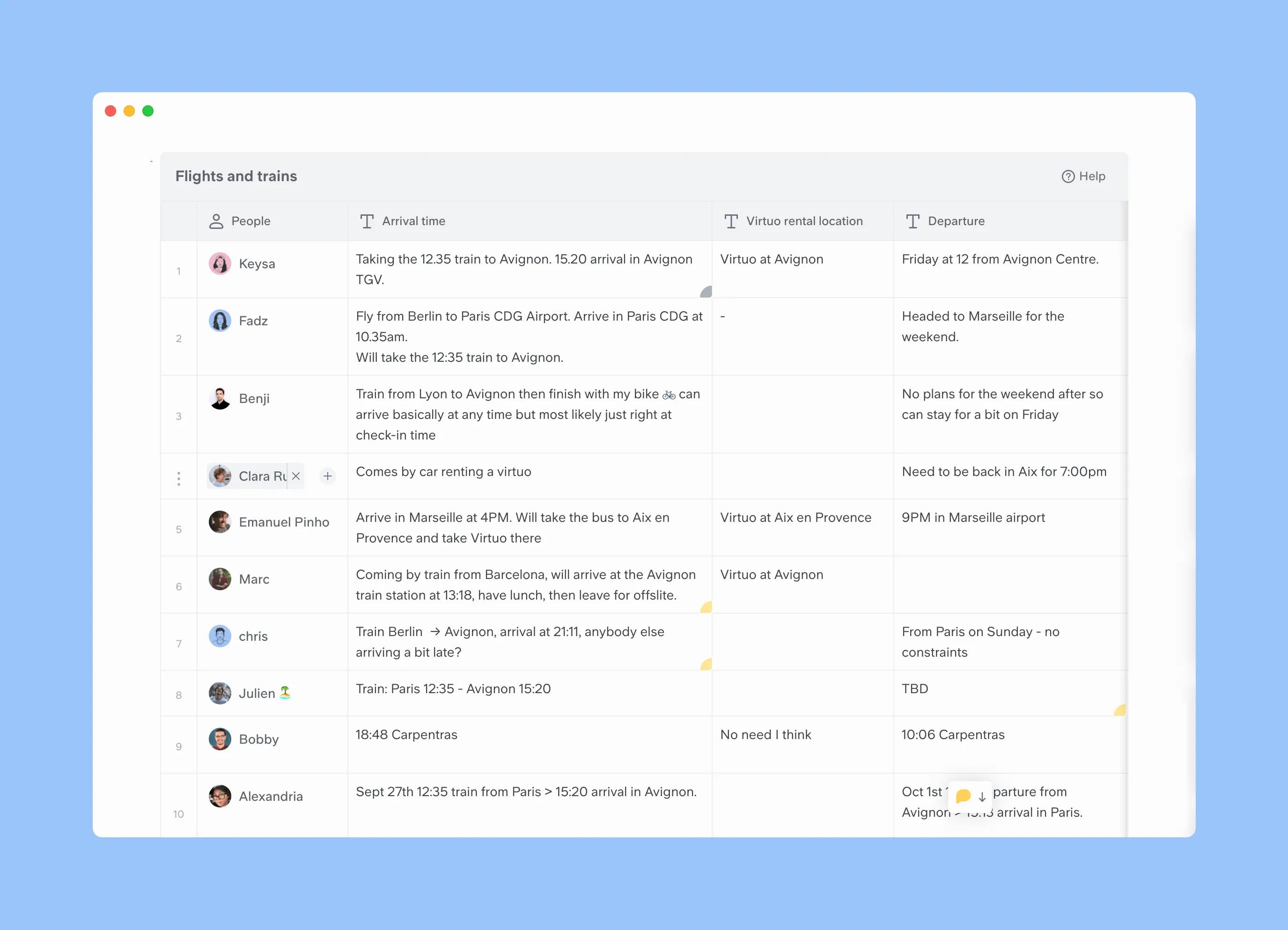Select the People column header

coord(272,221)
